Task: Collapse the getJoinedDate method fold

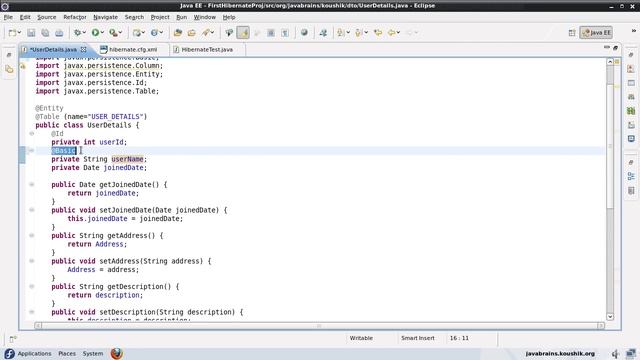Action: tap(32, 184)
